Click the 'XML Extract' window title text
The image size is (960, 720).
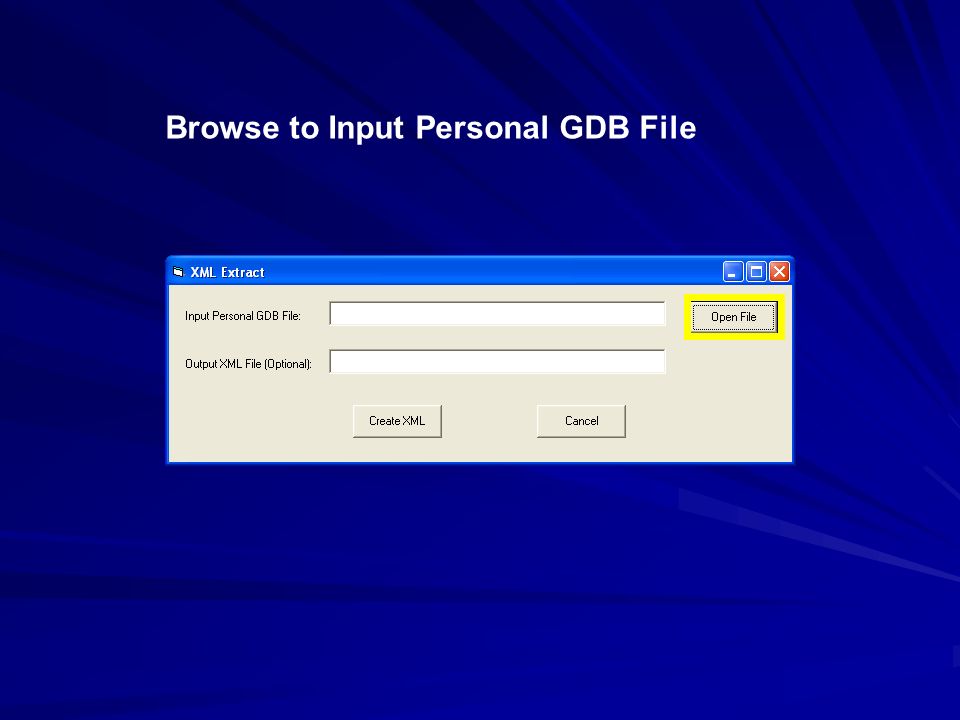tap(227, 272)
